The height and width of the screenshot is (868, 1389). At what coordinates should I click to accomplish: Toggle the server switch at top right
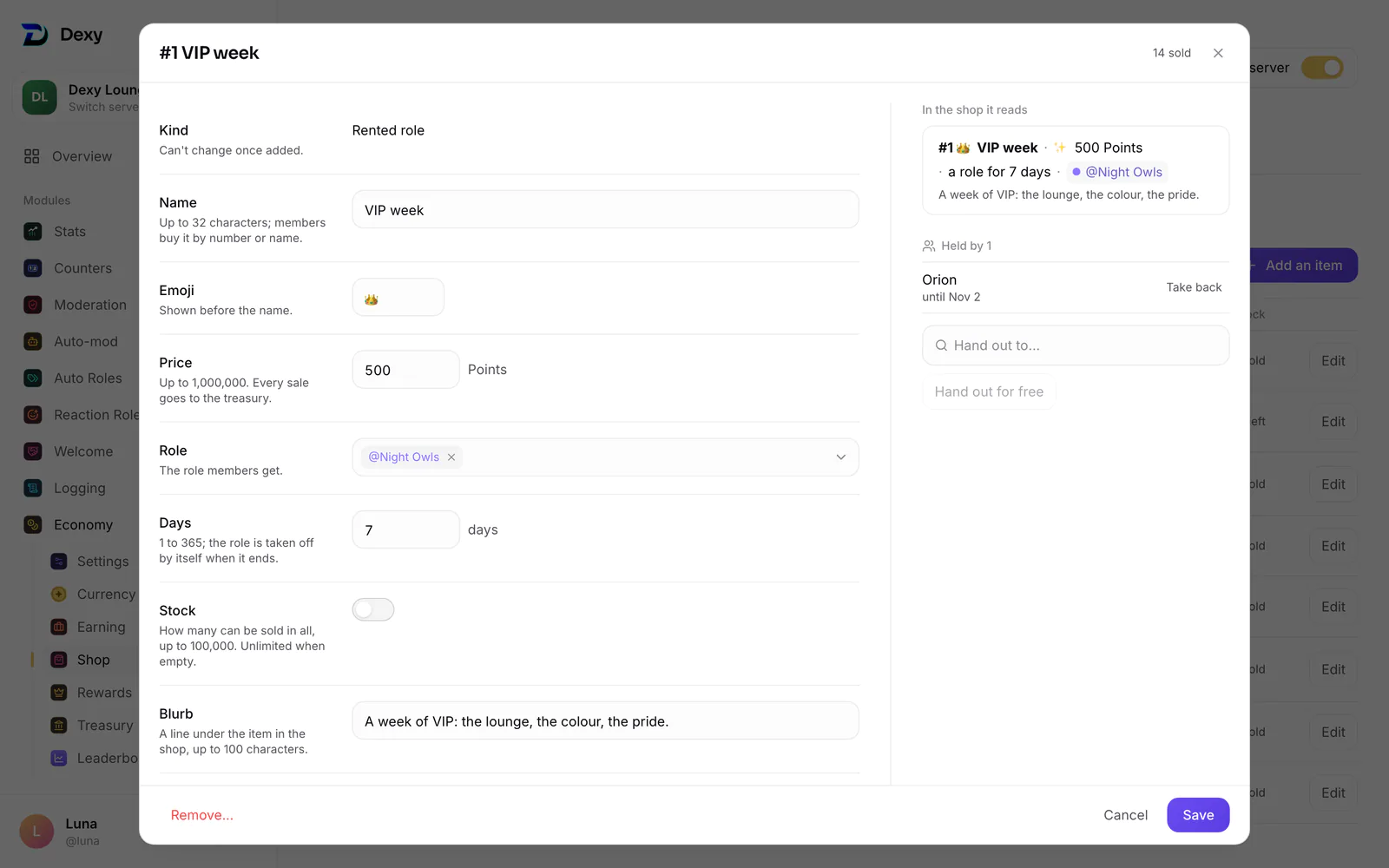click(1322, 68)
